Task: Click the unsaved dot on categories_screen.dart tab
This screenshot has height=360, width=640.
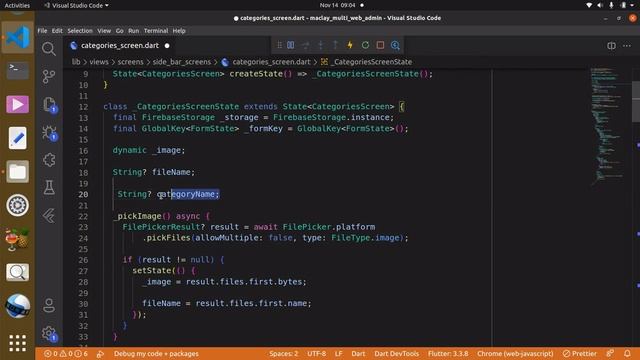Action: click(x=167, y=46)
